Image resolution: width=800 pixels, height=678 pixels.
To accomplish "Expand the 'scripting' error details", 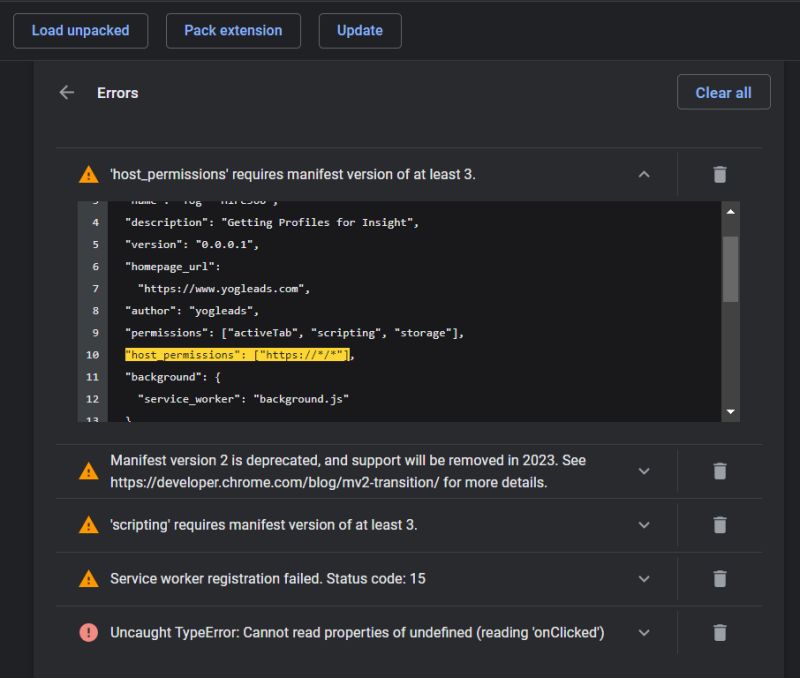I will point(644,525).
